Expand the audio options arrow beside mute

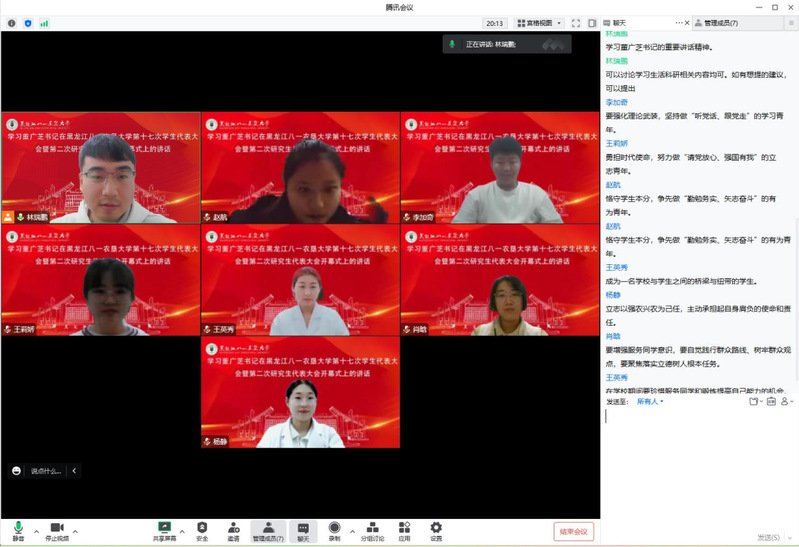(36, 531)
